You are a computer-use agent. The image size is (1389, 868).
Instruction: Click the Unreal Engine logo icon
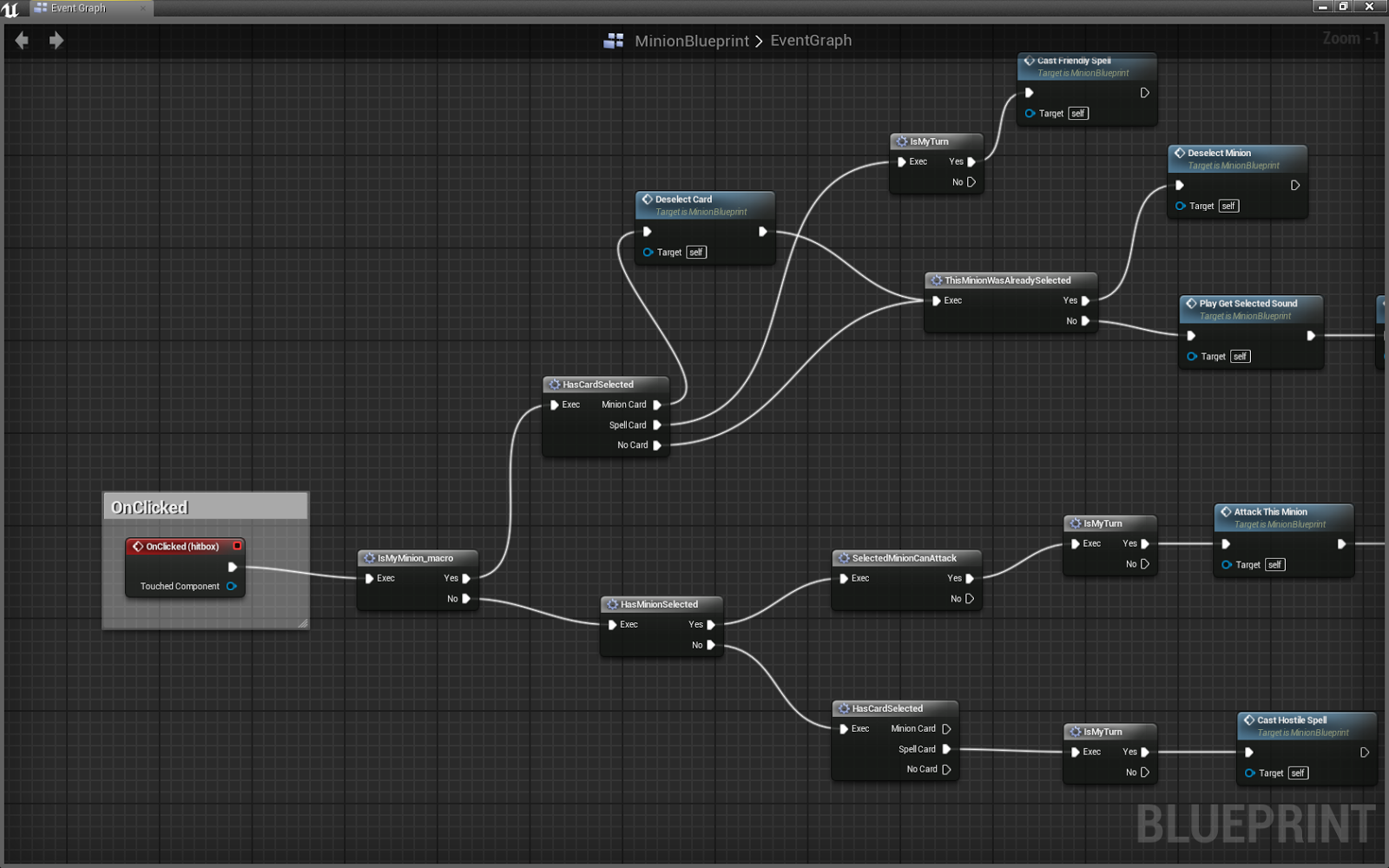10,10
